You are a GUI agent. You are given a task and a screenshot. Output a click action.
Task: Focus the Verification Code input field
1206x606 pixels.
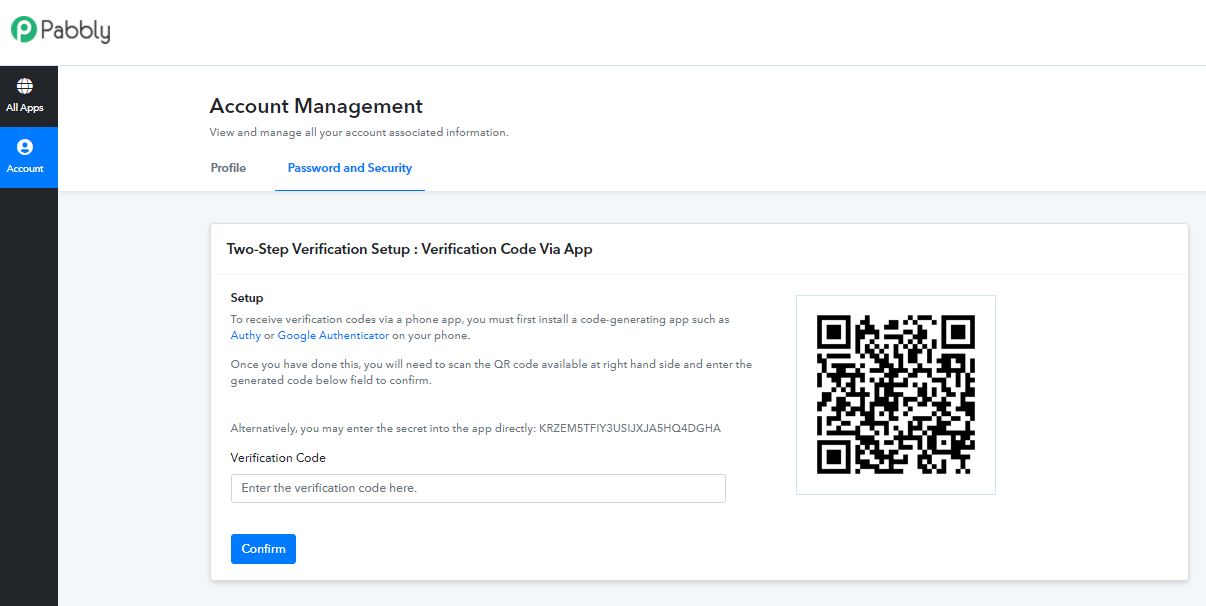pyautogui.click(x=478, y=488)
